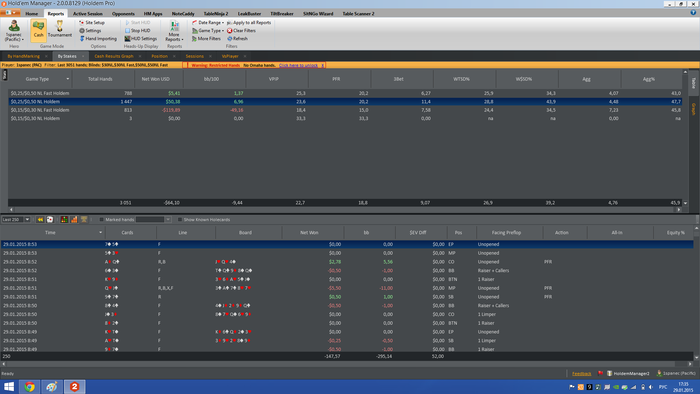Open Cash Results Graph report tab
The height and width of the screenshot is (394, 700).
coord(114,56)
